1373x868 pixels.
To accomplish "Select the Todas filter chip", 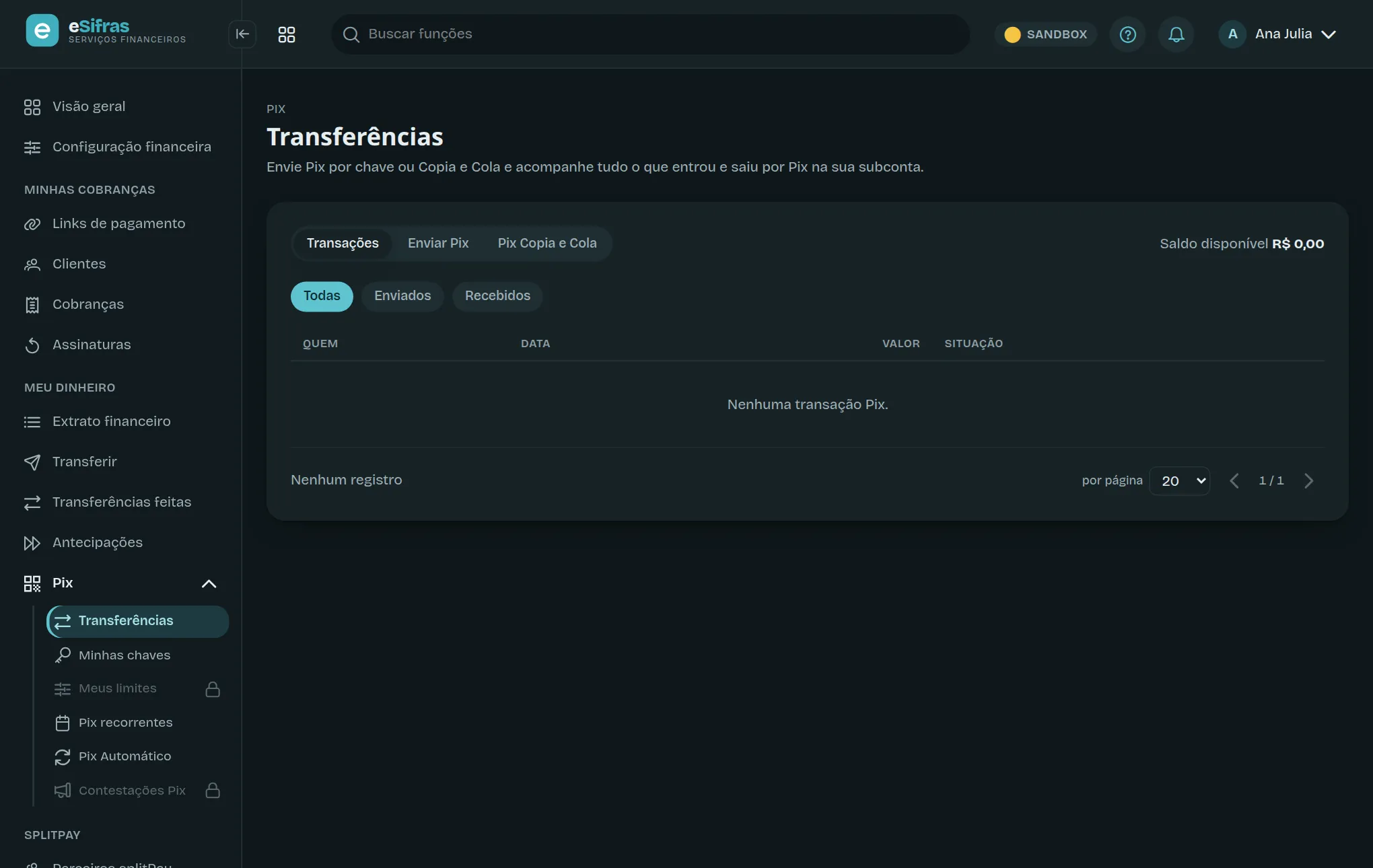I will pyautogui.click(x=322, y=296).
